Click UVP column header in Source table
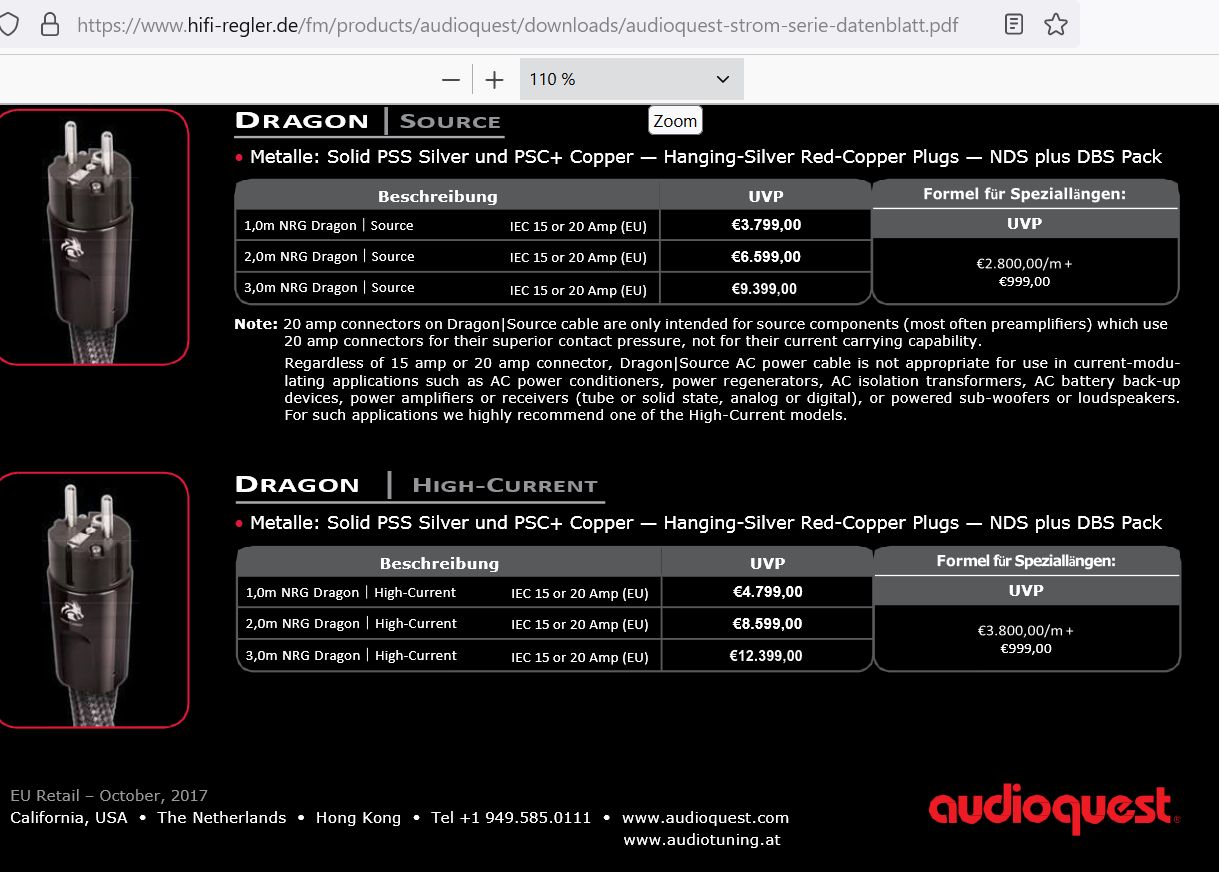The height and width of the screenshot is (872, 1219). [x=766, y=196]
